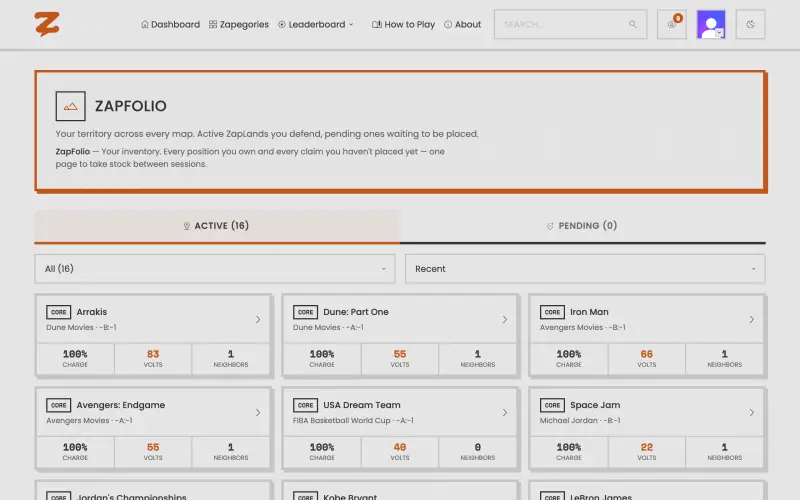Viewport: 800px width, 500px height.
Task: Open the Space Jam card chevron
Action: point(752,412)
